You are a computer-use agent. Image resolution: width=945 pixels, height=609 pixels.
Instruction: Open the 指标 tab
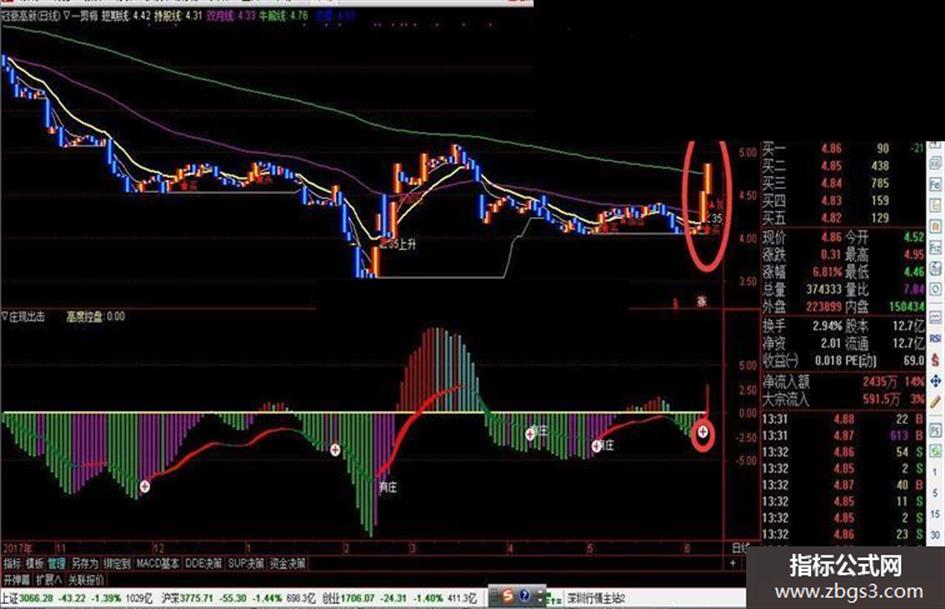12,563
